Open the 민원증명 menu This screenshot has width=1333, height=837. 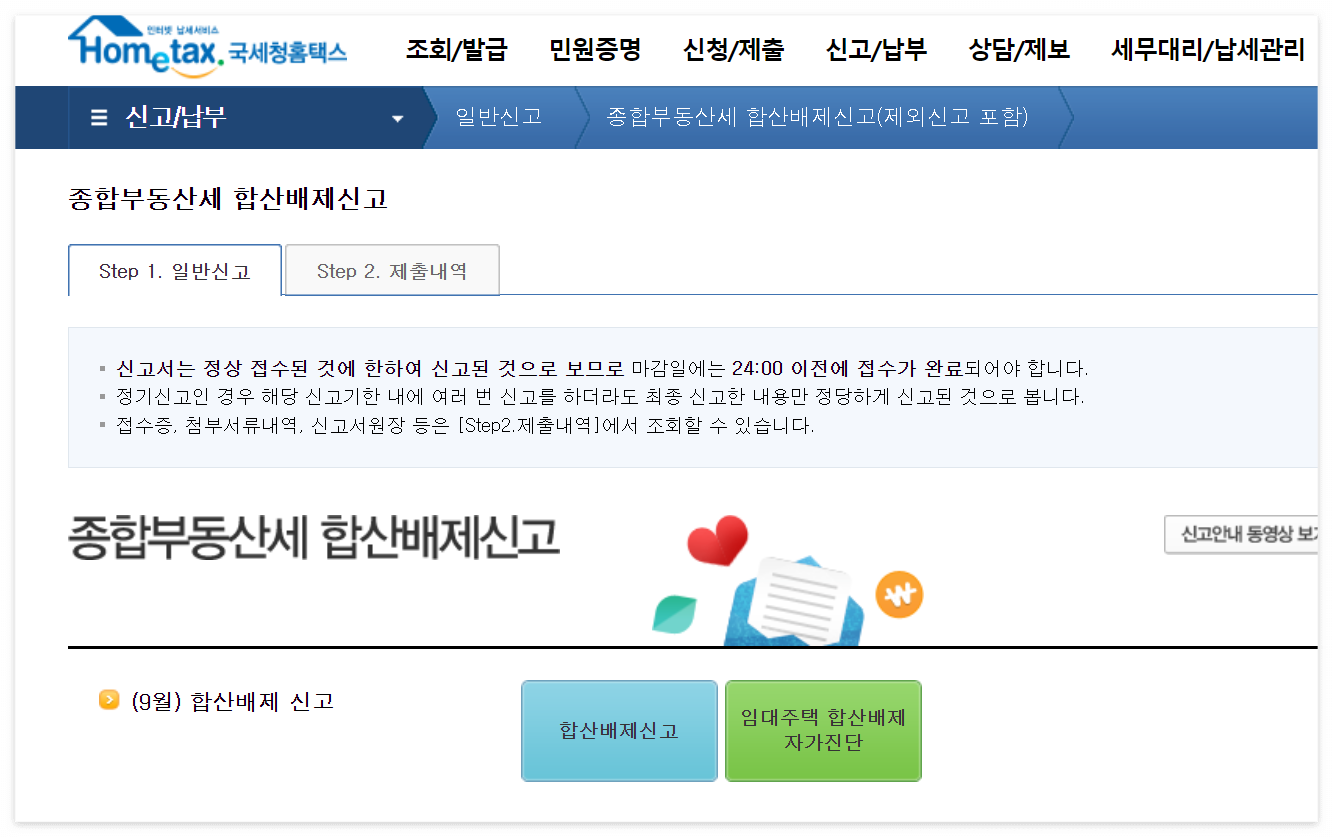(x=595, y=48)
